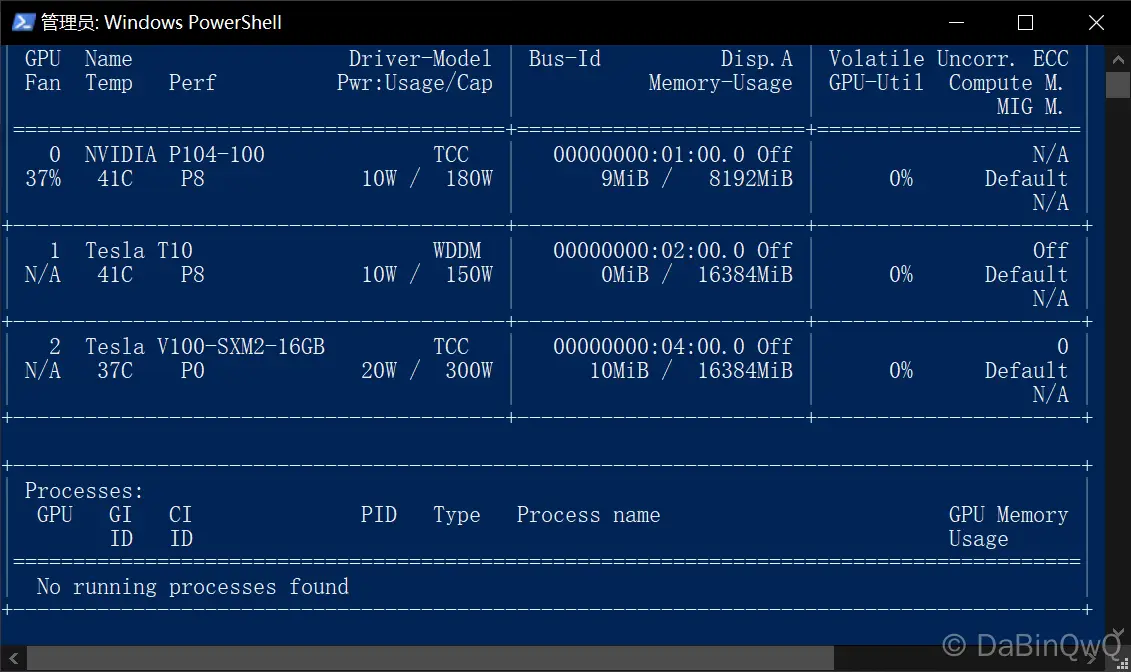
Task: Click the fan speed '37%'
Action: pos(43,178)
